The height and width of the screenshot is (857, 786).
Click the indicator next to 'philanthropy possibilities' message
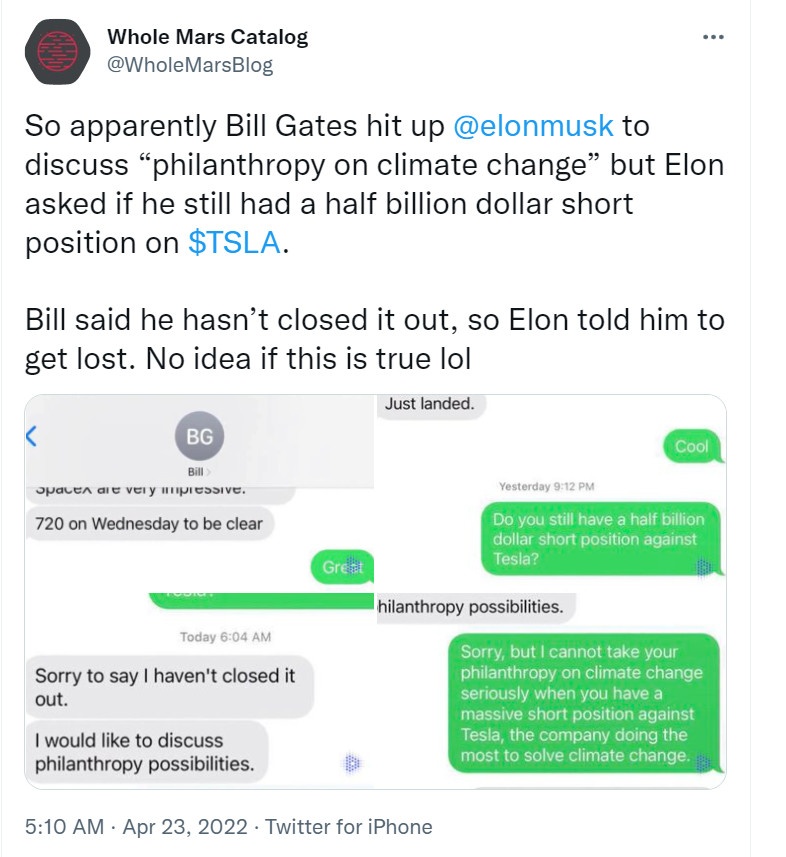pyautogui.click(x=350, y=762)
